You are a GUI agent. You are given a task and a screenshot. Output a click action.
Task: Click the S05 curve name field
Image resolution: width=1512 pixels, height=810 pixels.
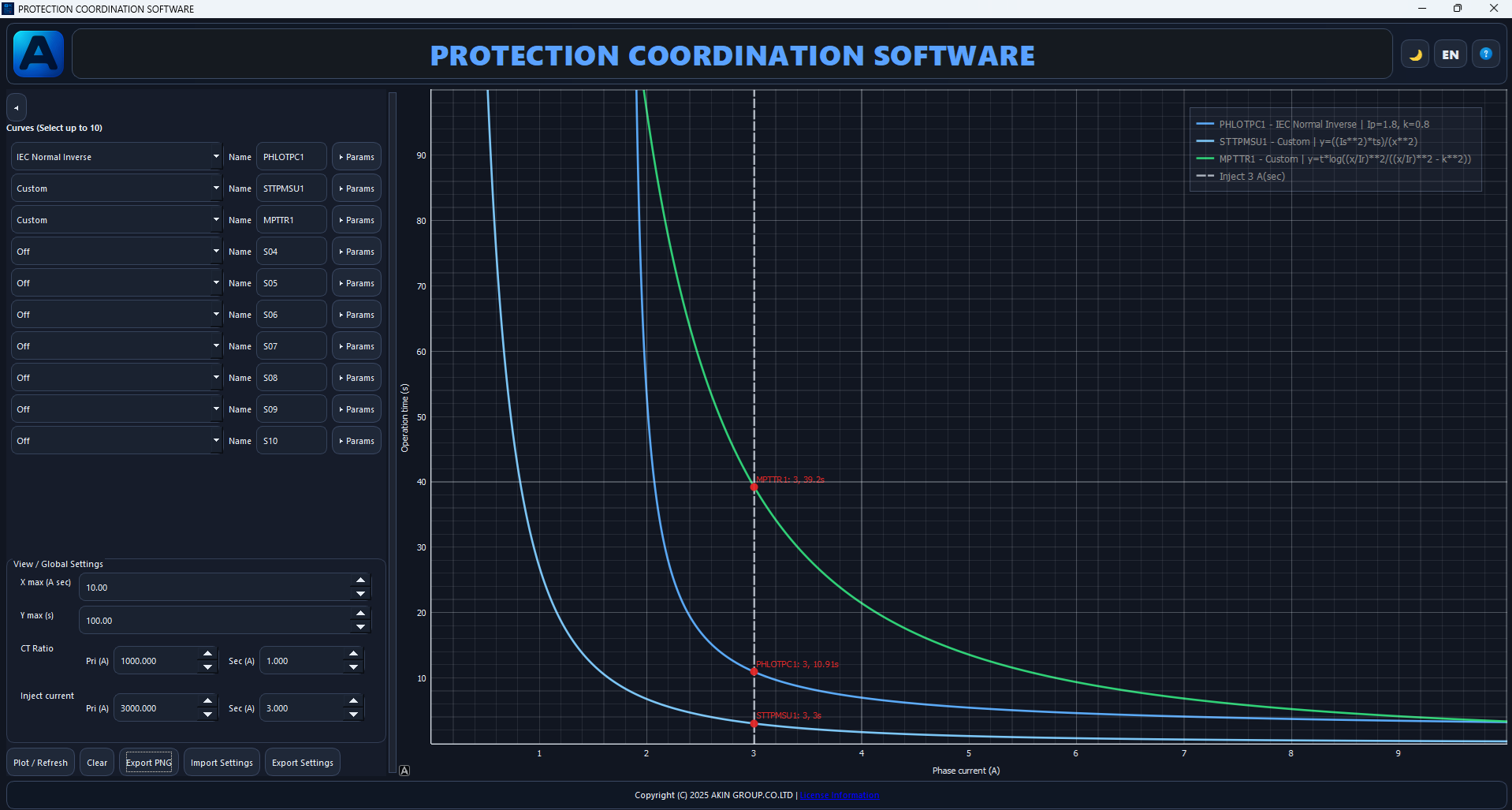tap(291, 283)
